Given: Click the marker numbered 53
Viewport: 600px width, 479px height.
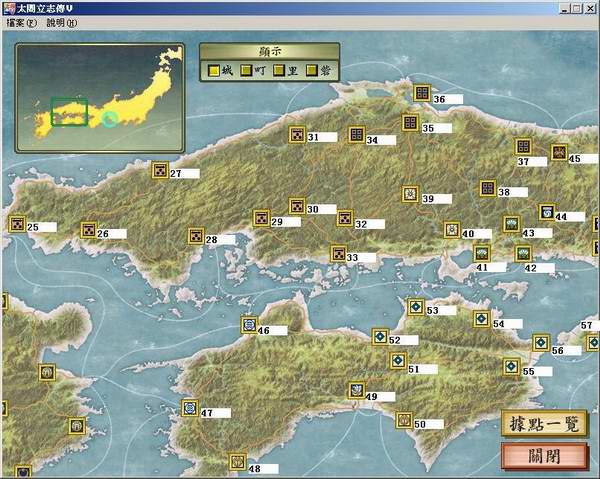Looking at the screenshot, I should tap(416, 307).
